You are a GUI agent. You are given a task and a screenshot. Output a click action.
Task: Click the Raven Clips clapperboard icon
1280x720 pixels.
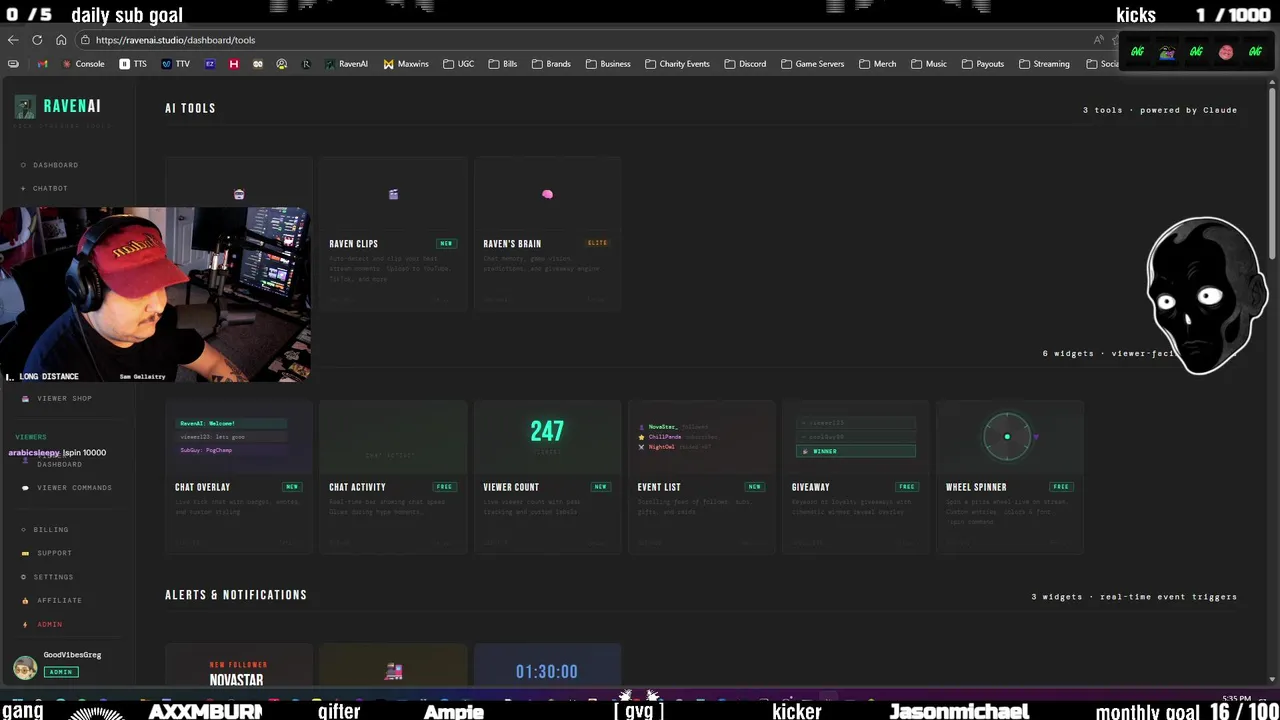pos(393,194)
